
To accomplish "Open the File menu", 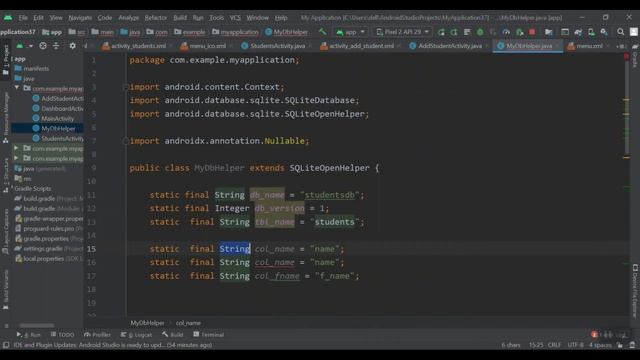I will [23, 18].
